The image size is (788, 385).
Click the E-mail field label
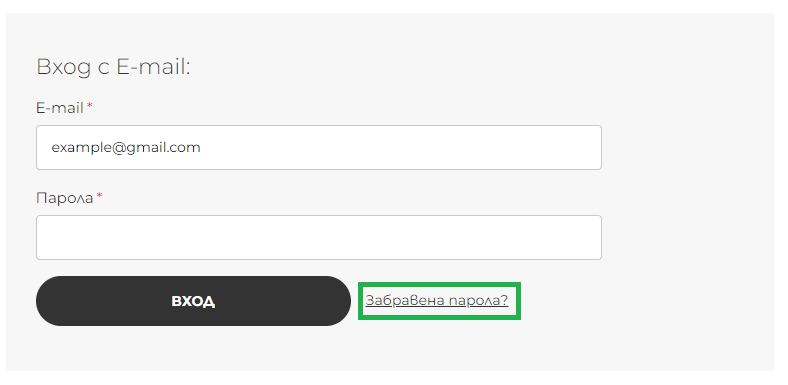[x=59, y=108]
